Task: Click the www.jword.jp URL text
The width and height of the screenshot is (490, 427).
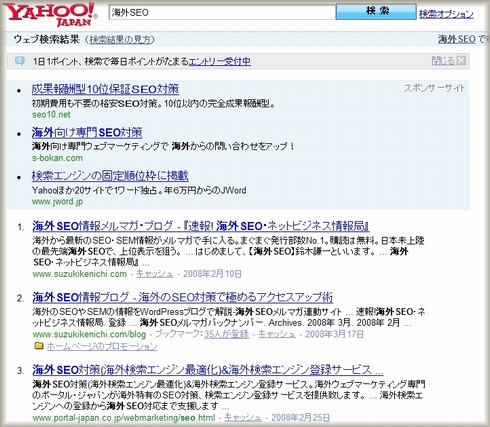Action: pyautogui.click(x=57, y=201)
